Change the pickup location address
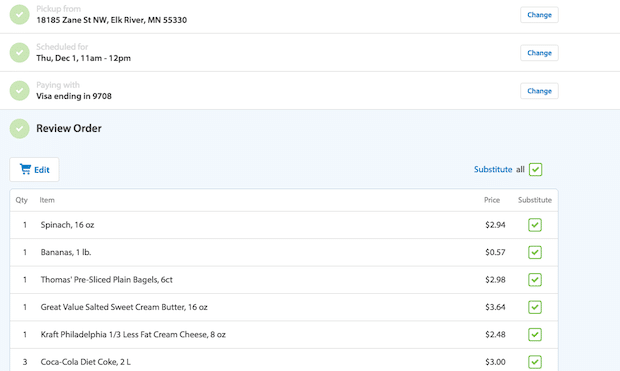 [539, 15]
